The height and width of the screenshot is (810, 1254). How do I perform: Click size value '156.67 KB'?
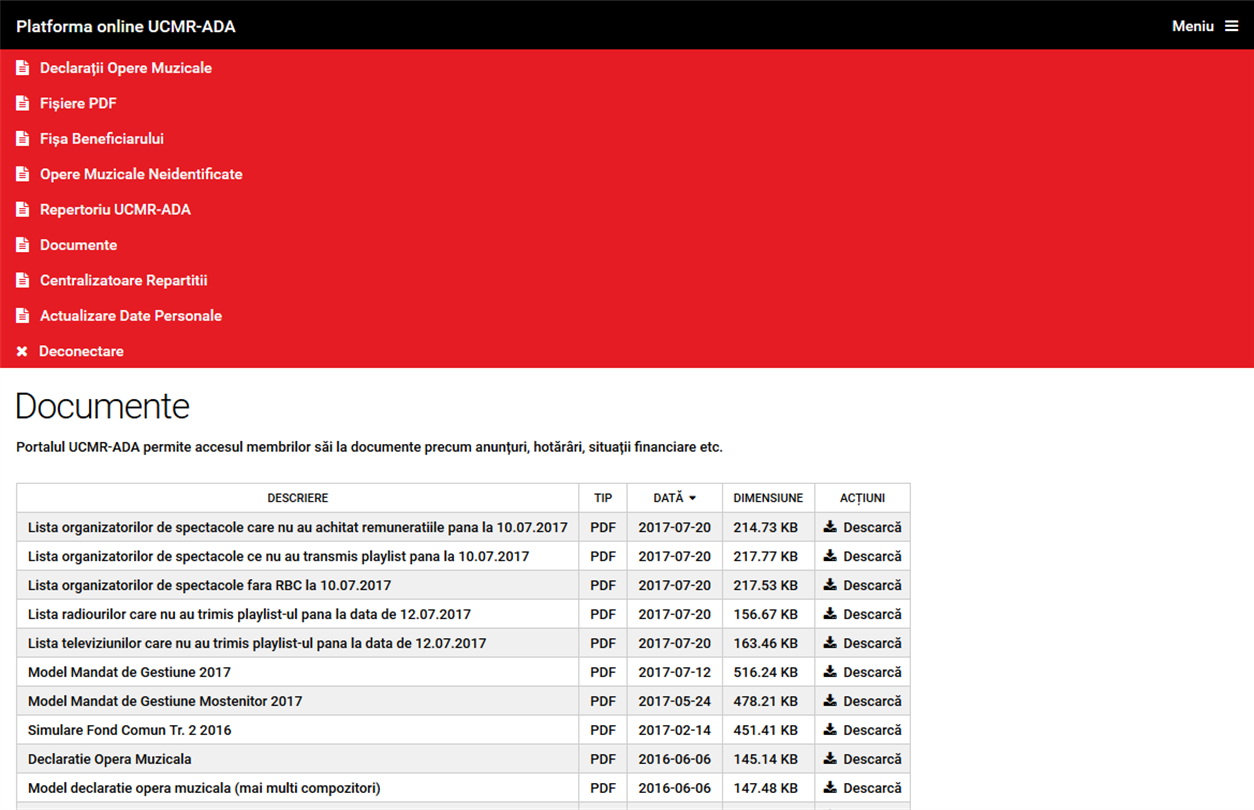[768, 614]
